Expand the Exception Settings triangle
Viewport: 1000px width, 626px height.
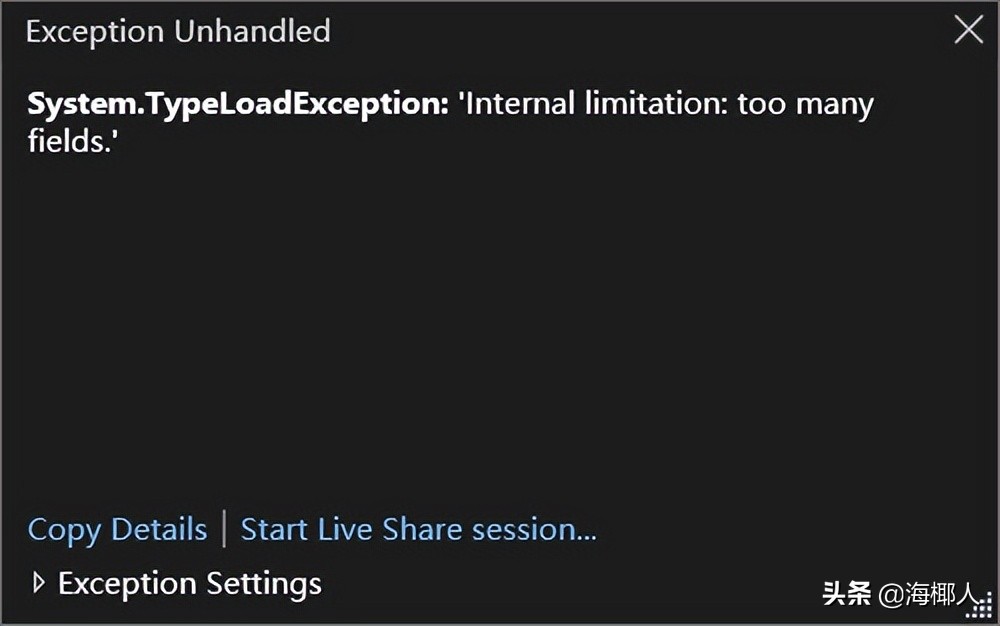tap(39, 582)
